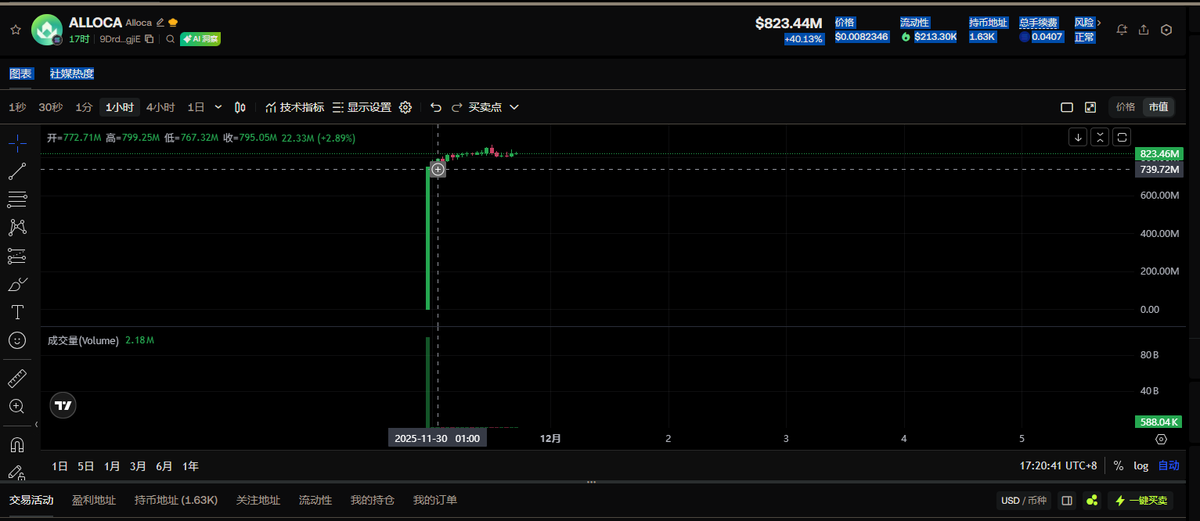Favorite ALLOCA with the star icon
This screenshot has height=521, width=1200.
pos(15,30)
